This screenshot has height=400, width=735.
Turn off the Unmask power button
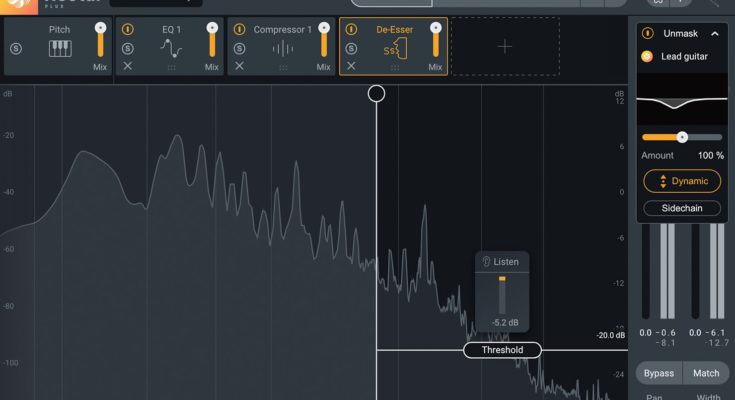(x=648, y=33)
